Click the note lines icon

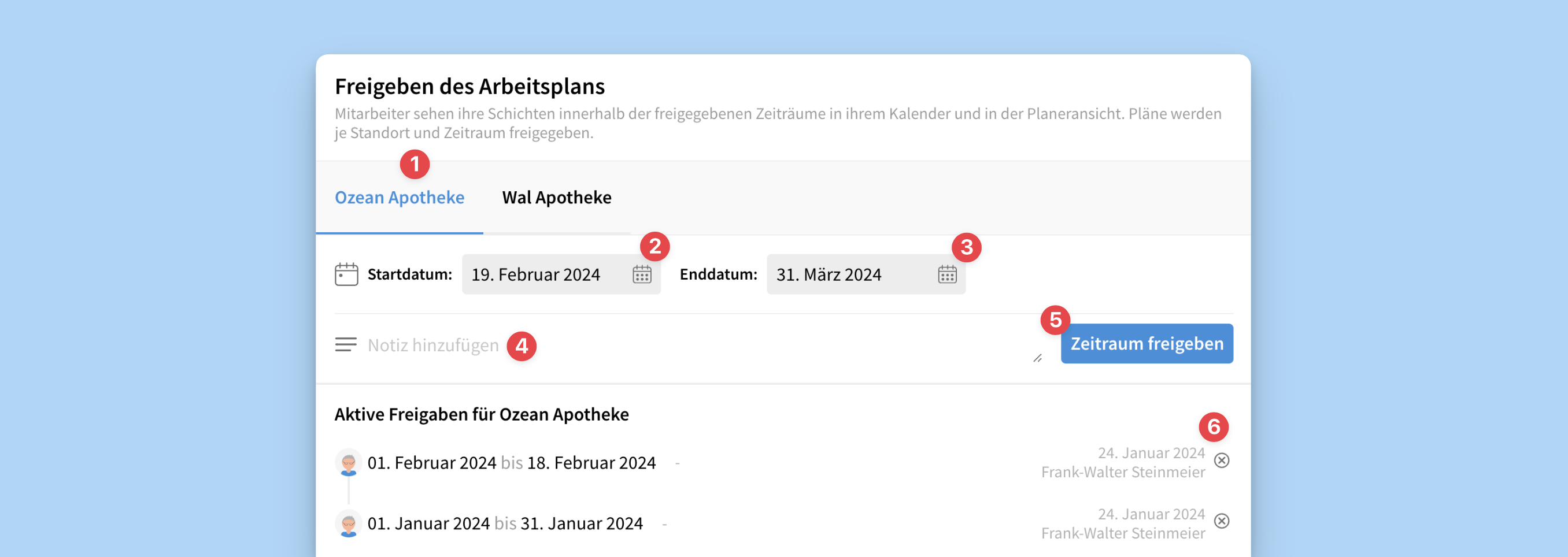346,345
